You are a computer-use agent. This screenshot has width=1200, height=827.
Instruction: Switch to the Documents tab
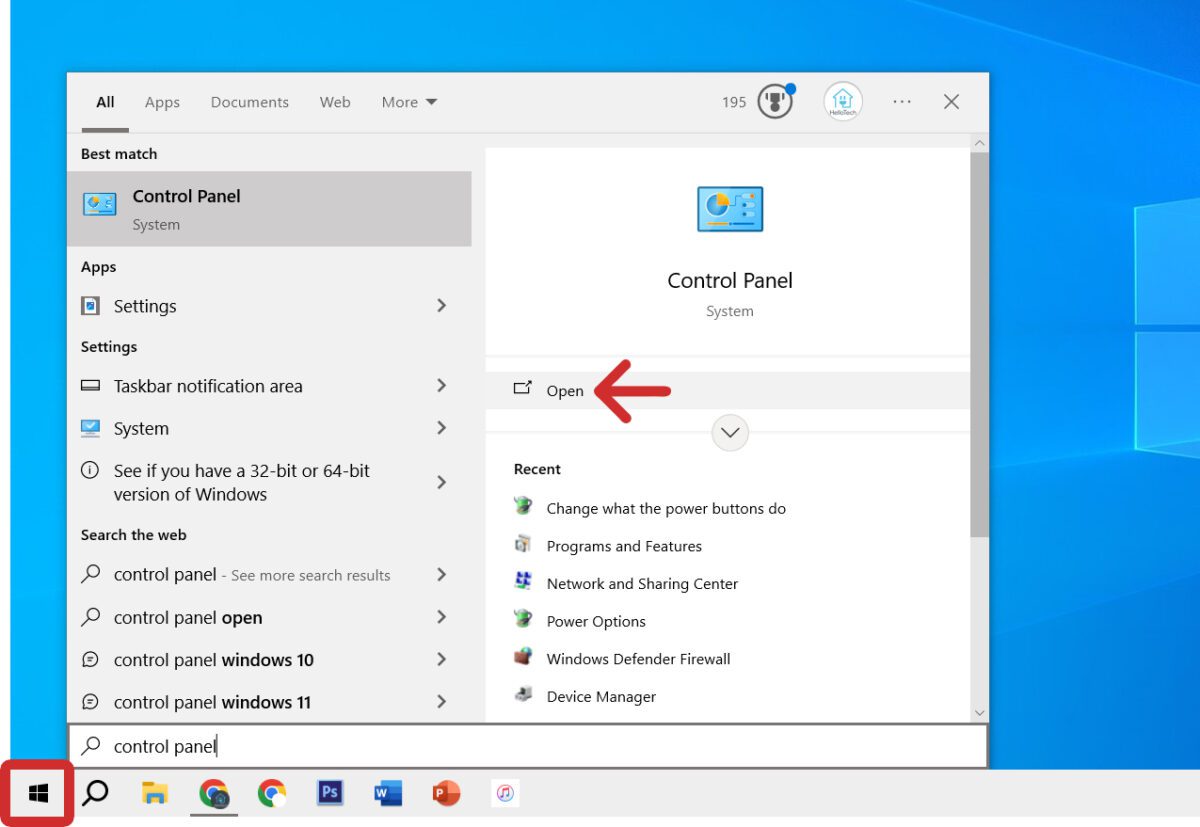(x=249, y=102)
